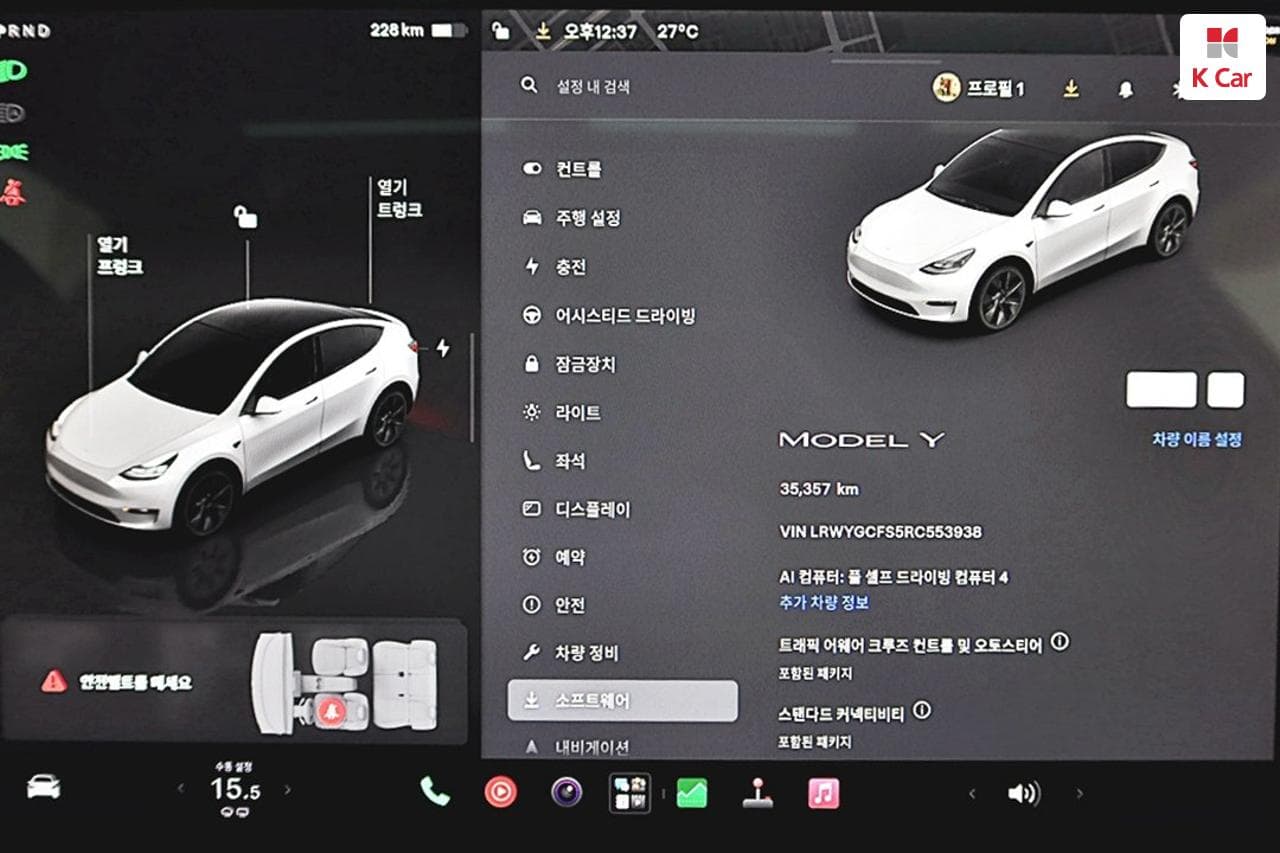Click the 차량 이름 설정 link
Screen dimensions: 1280x853
point(1197,439)
